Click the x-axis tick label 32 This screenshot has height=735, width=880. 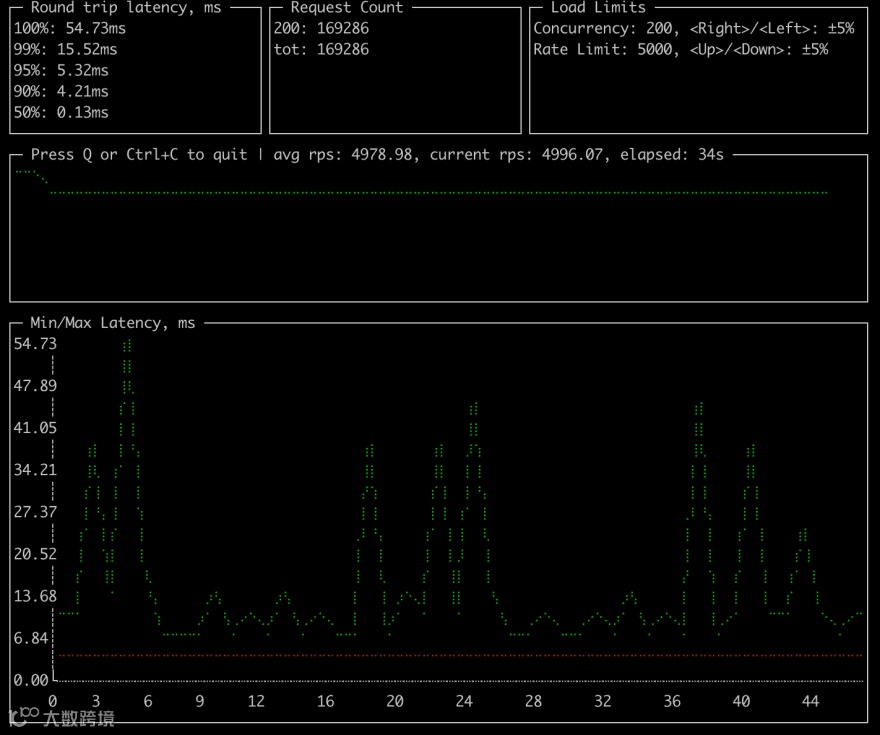(x=603, y=701)
